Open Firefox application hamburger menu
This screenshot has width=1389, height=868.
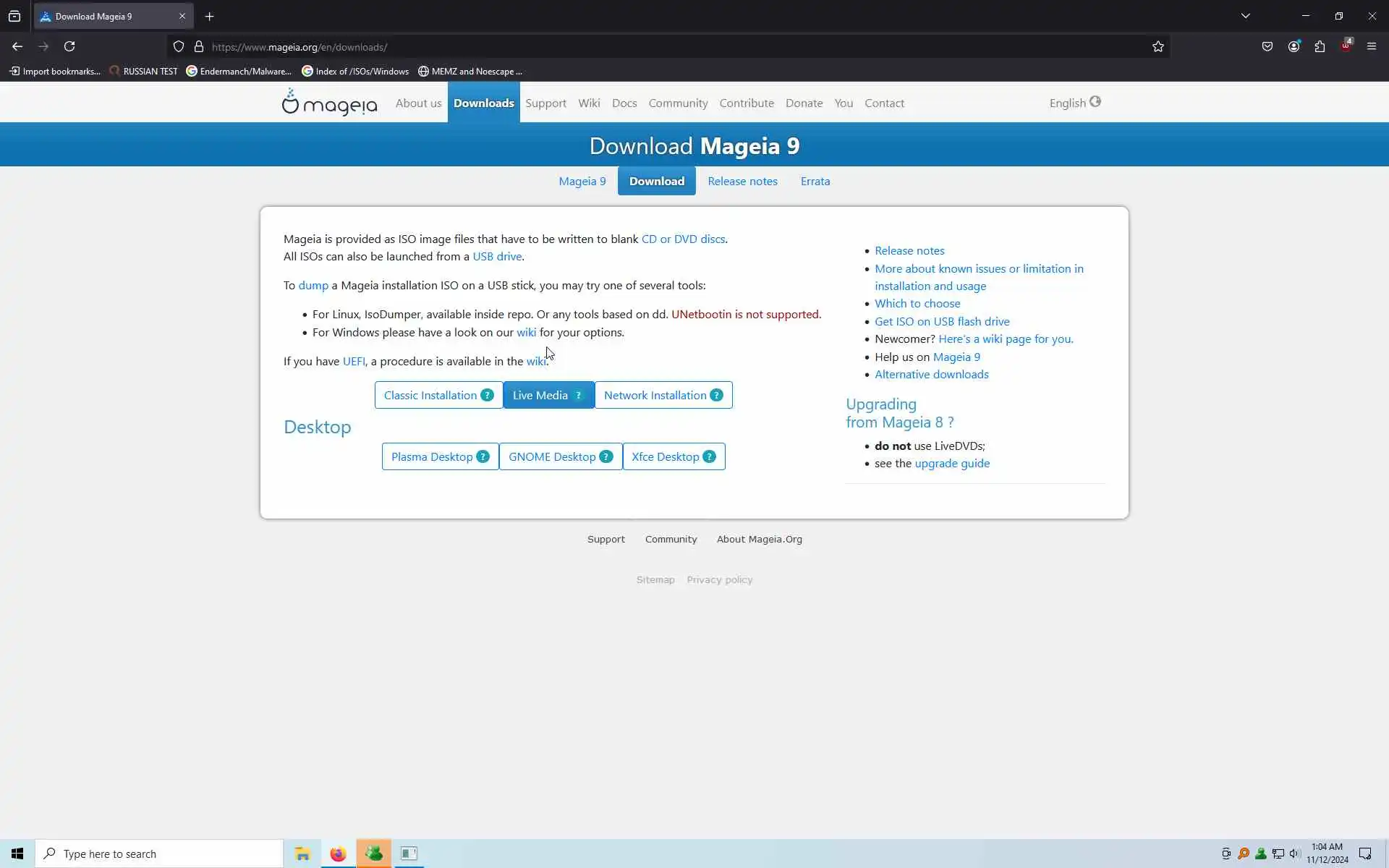(x=1371, y=47)
